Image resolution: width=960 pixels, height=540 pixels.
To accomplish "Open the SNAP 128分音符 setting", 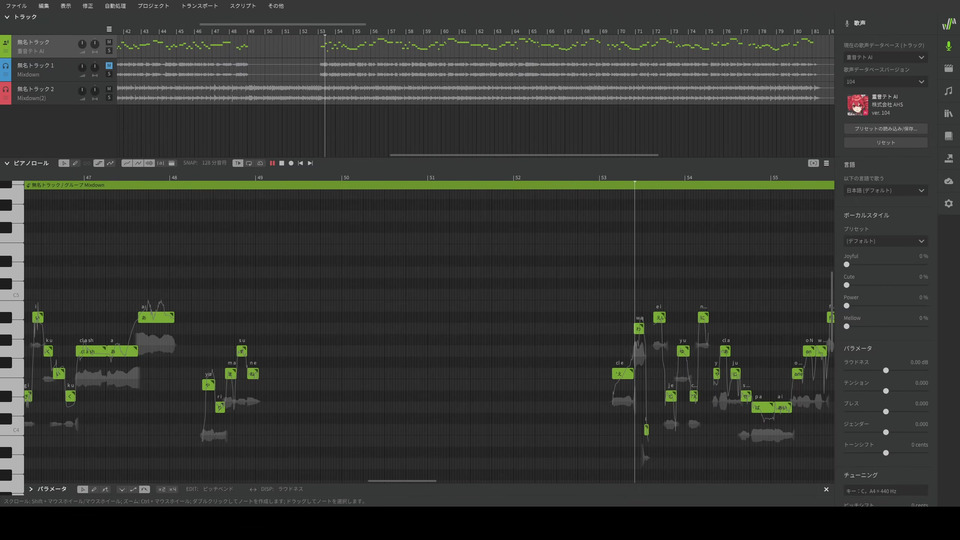I will coord(205,163).
